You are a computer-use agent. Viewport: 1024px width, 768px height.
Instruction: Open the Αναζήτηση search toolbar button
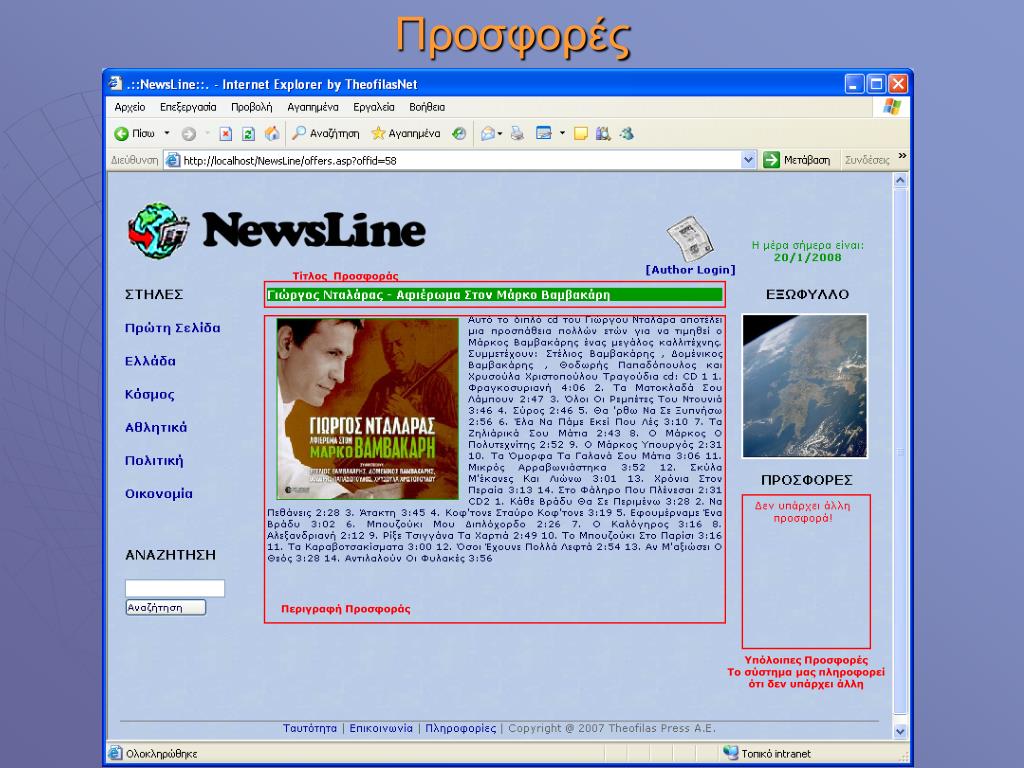pyautogui.click(x=325, y=134)
